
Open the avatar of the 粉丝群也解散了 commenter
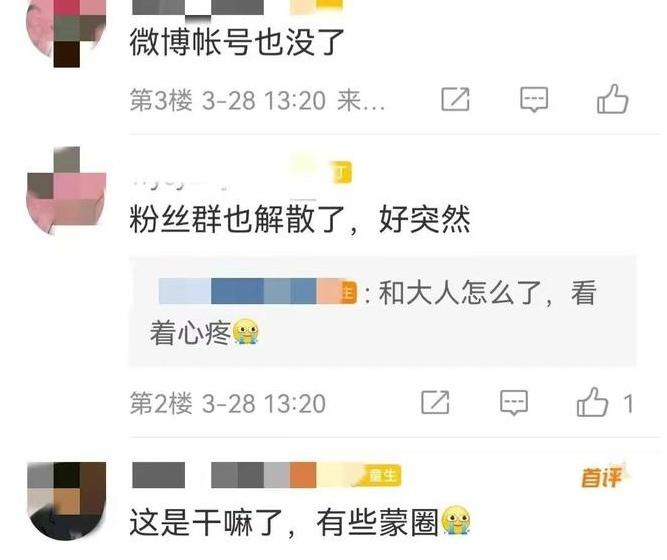(x=66, y=191)
